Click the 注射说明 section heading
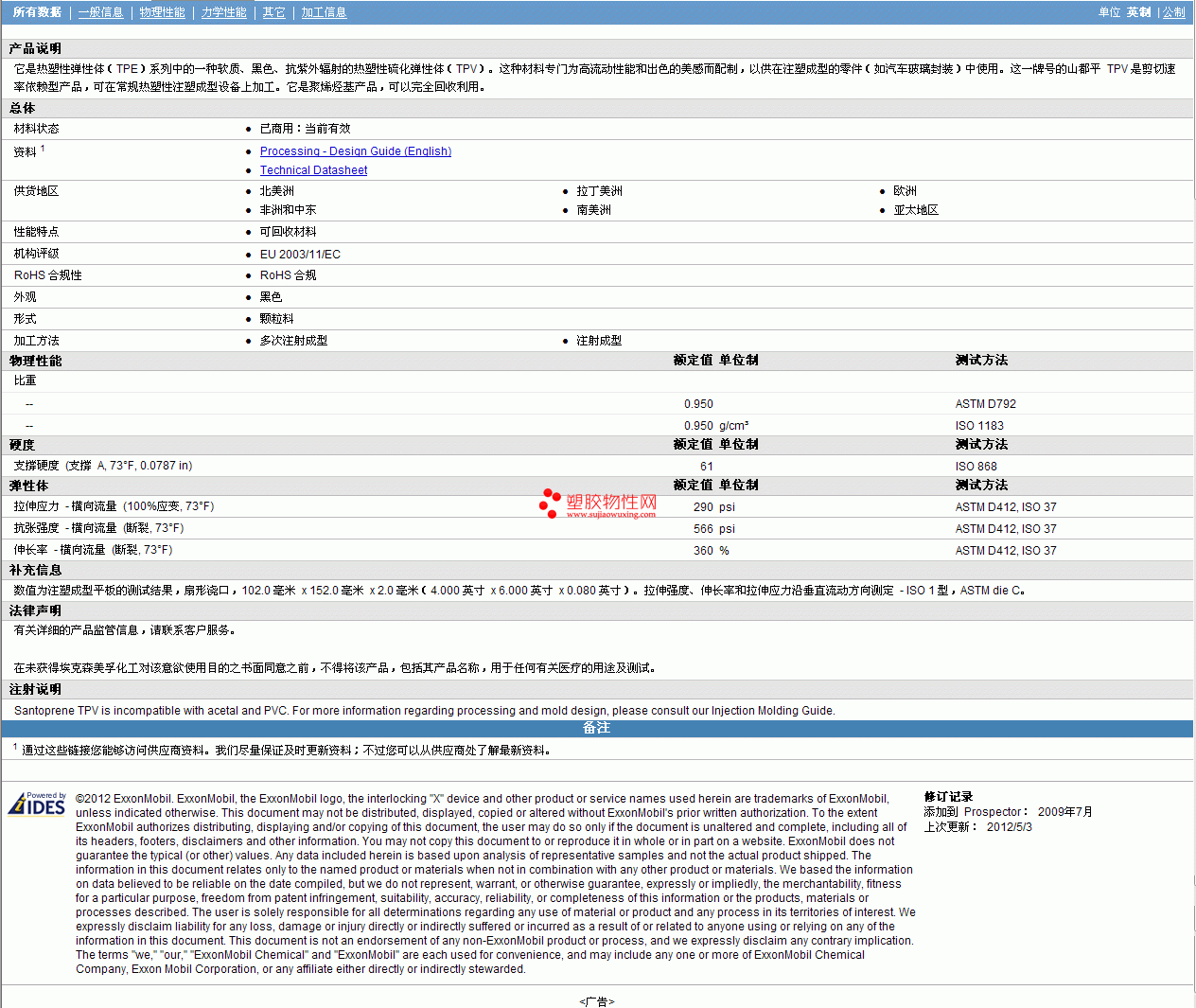The height and width of the screenshot is (1008, 1196). click(x=35, y=690)
